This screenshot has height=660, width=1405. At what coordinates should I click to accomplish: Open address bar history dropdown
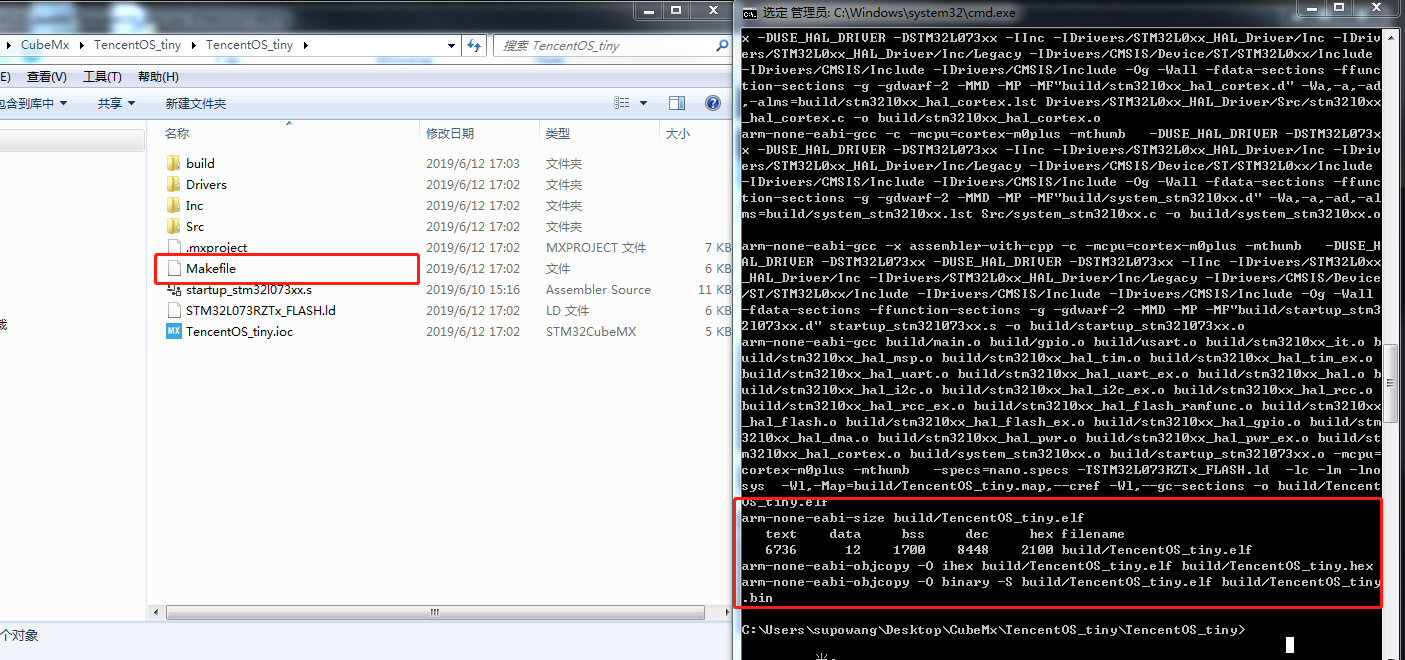[453, 45]
